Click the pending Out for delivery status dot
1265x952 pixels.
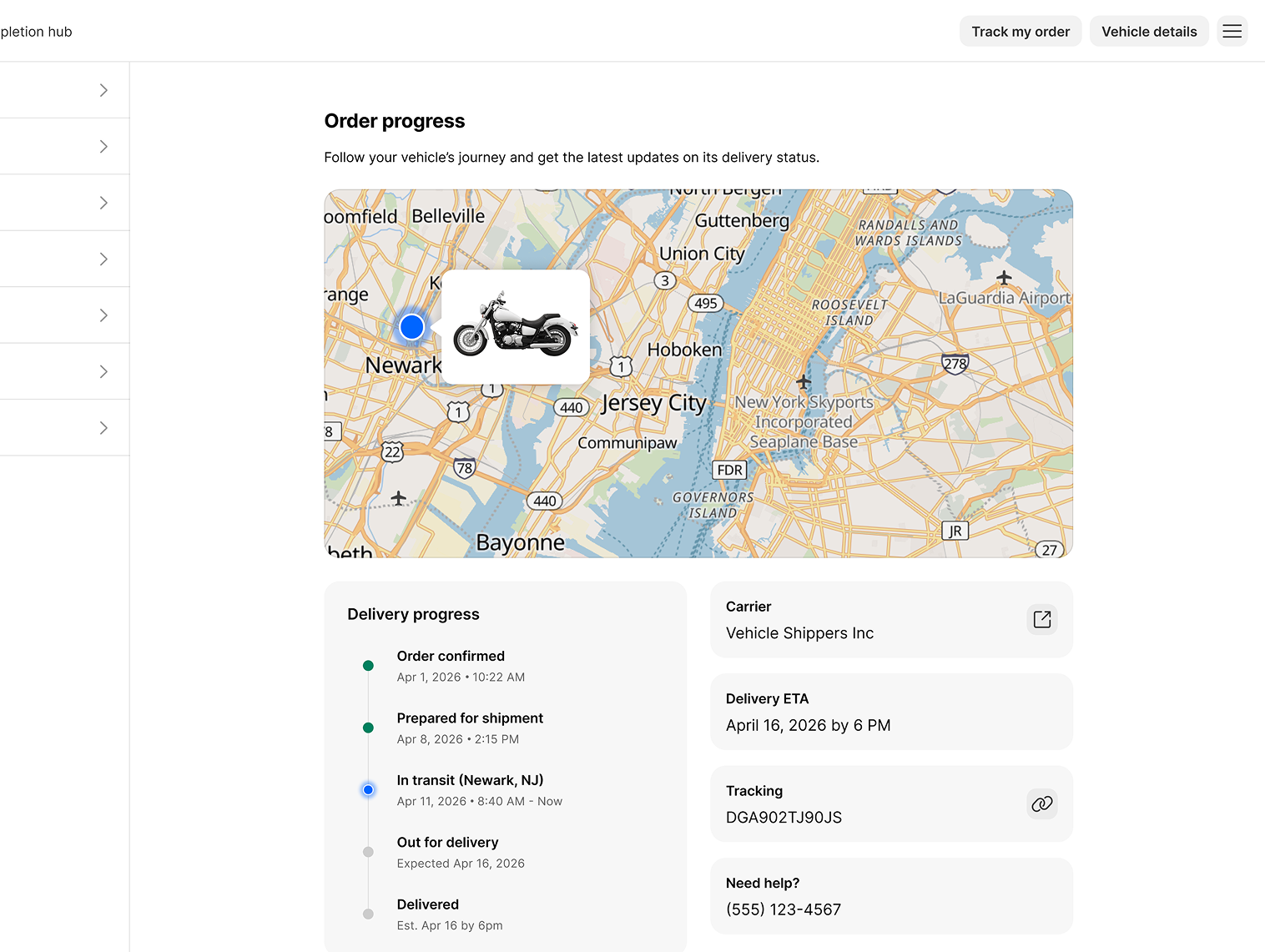tap(368, 852)
